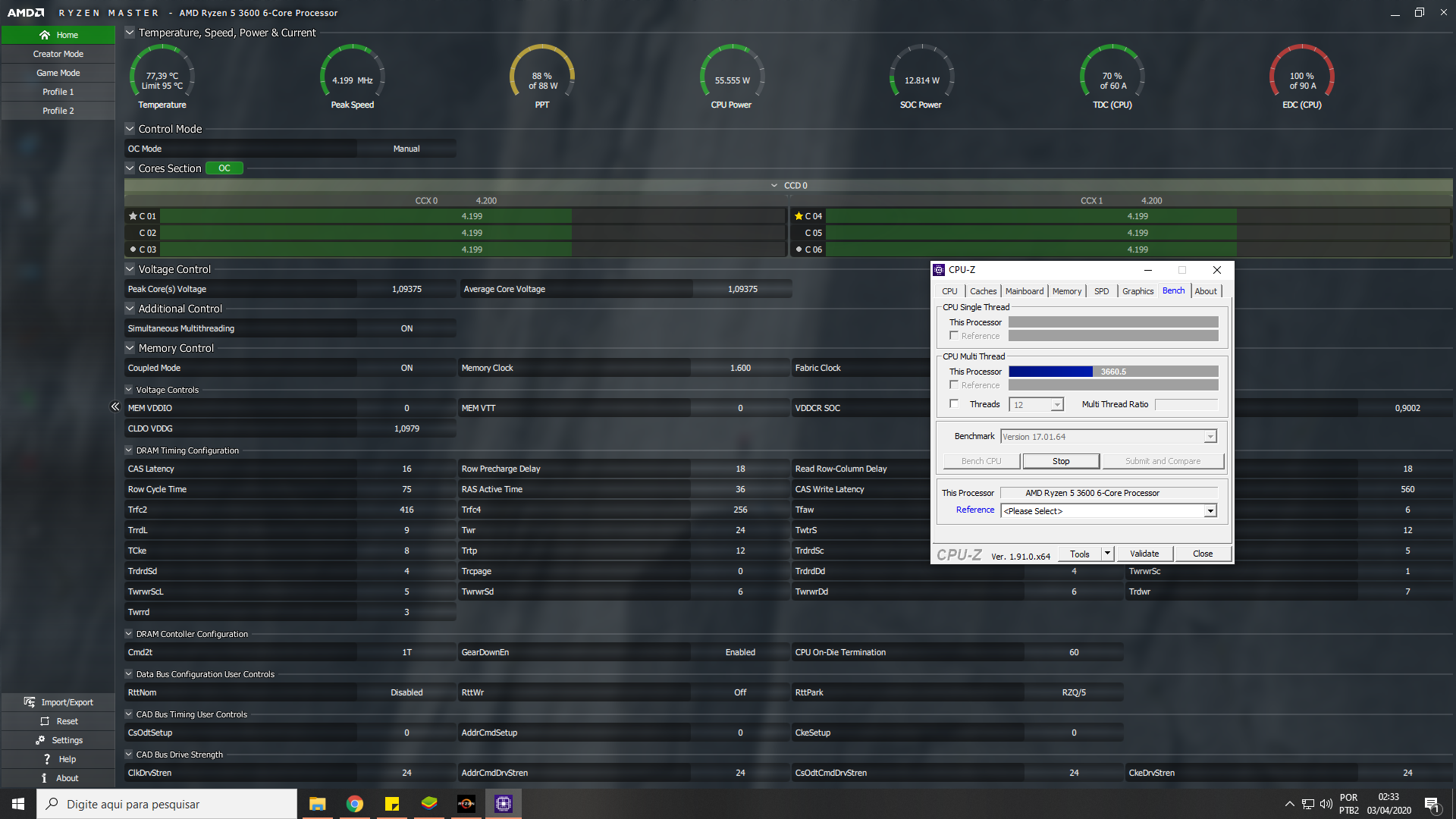The image size is (1456, 819).
Task: Toggle Coupled Mode ON value
Action: coord(406,368)
